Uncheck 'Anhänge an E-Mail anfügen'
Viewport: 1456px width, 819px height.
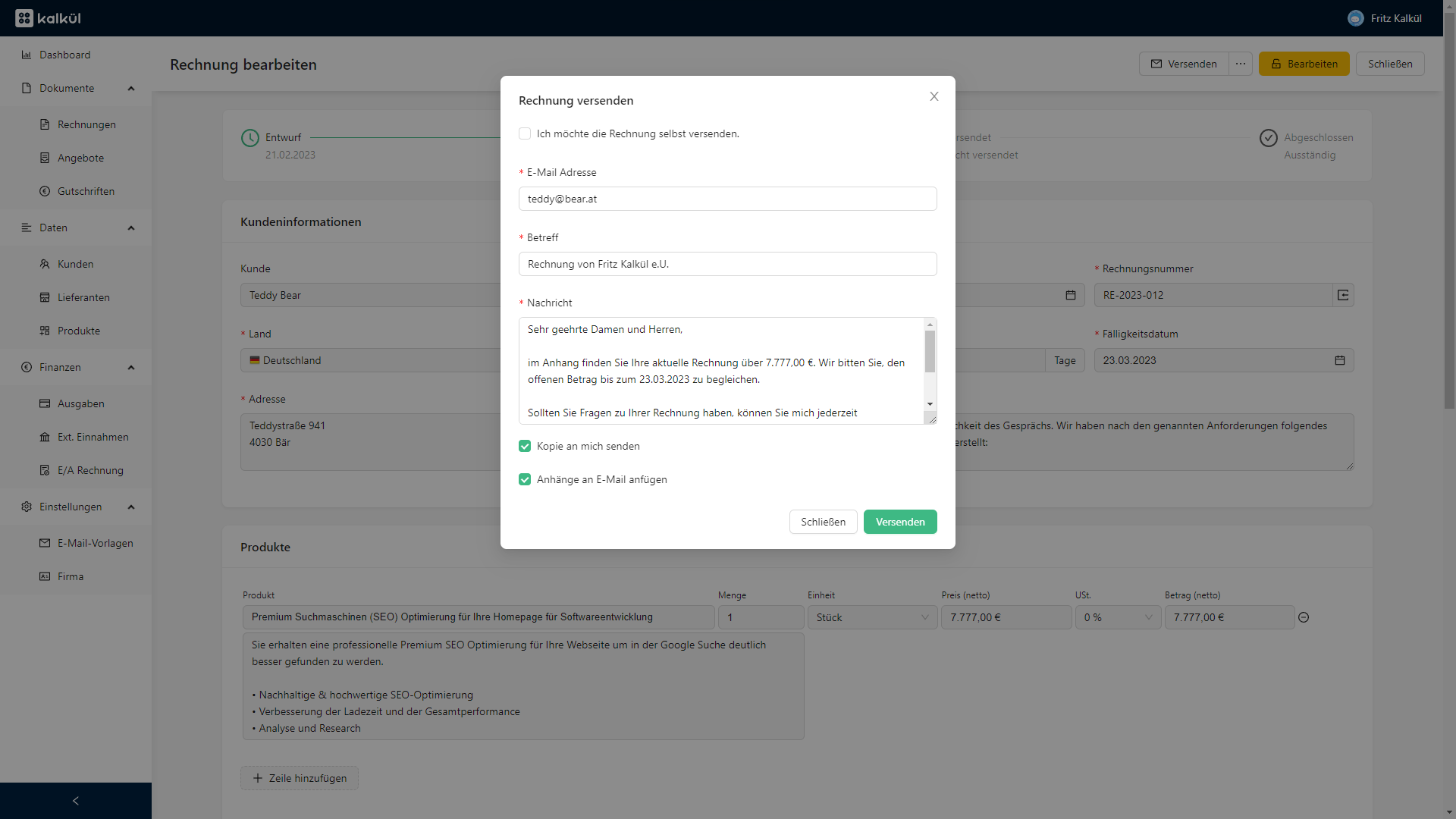[x=525, y=479]
